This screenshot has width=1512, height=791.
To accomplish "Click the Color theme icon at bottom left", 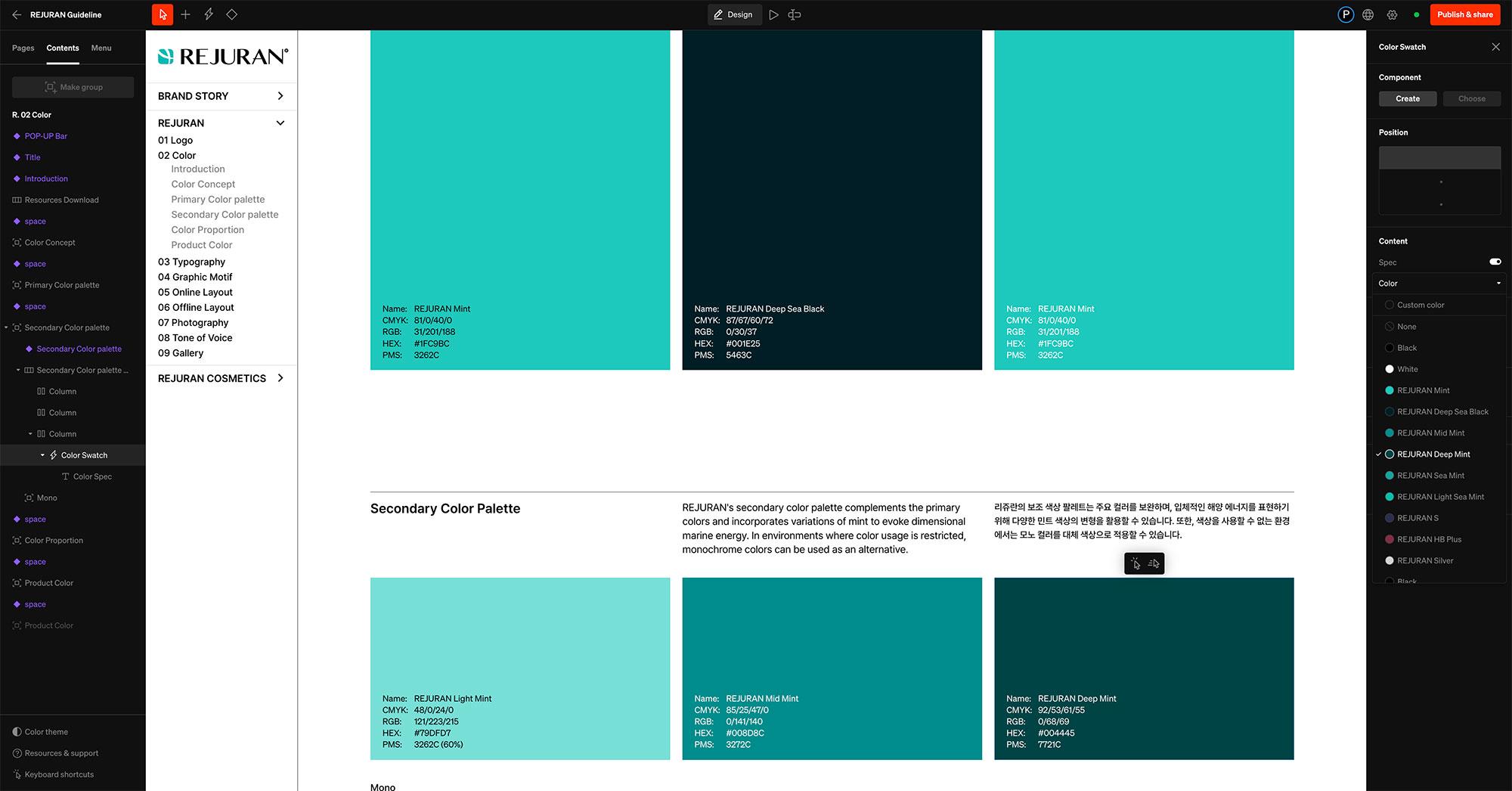I will 17,732.
